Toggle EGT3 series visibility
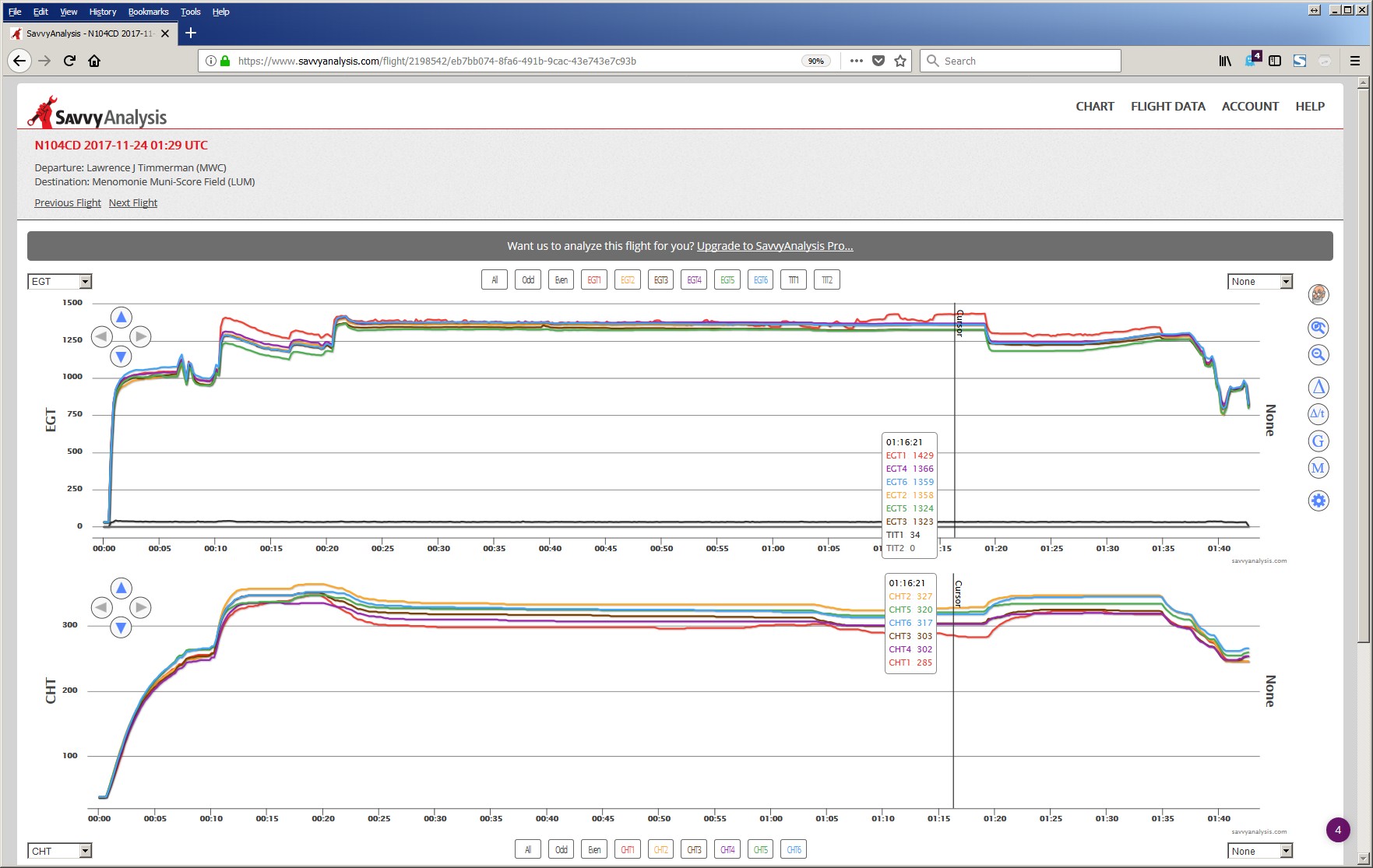The height and width of the screenshot is (868, 1373). click(660, 280)
